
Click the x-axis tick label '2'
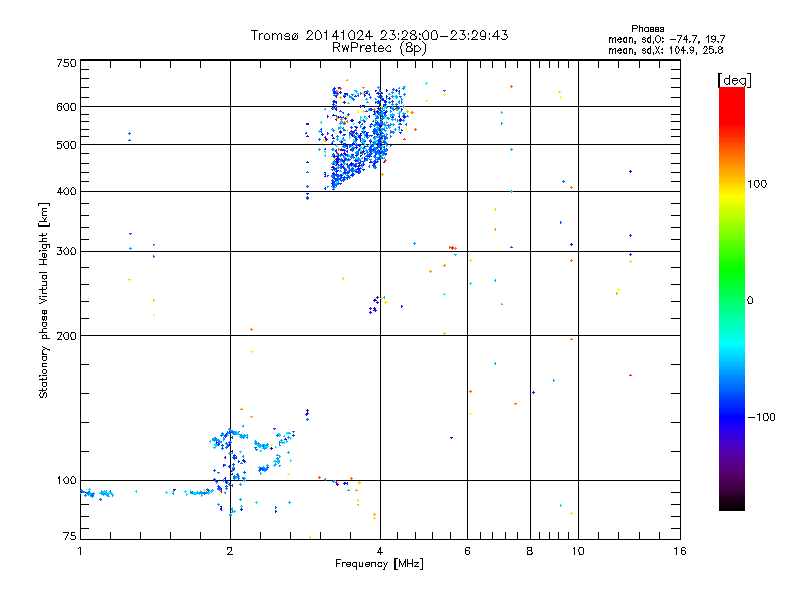coord(230,551)
